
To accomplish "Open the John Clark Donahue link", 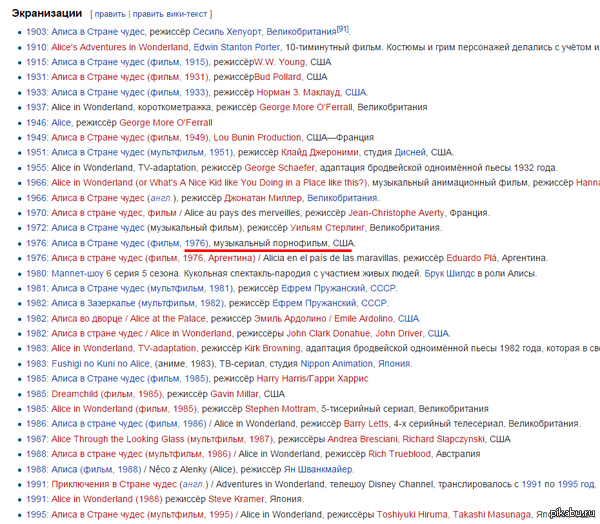I will pos(328,333).
